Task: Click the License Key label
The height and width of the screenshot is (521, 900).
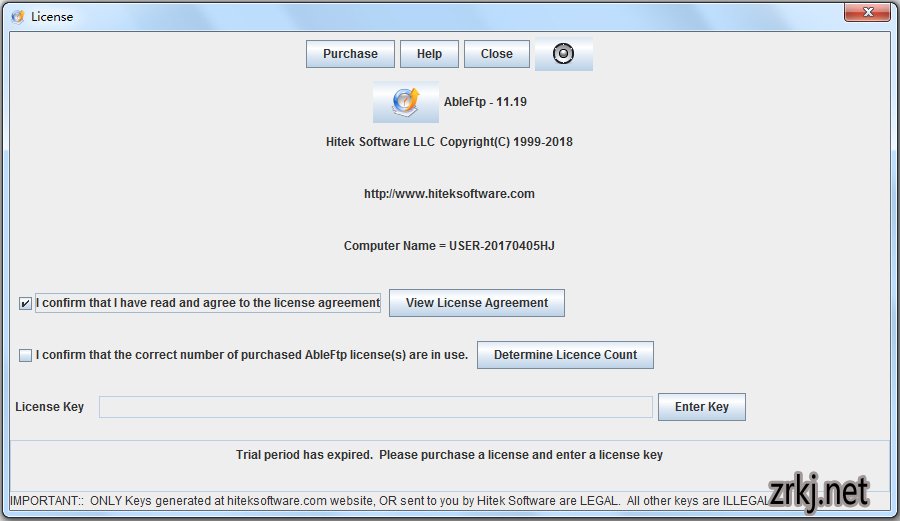Action: point(49,407)
